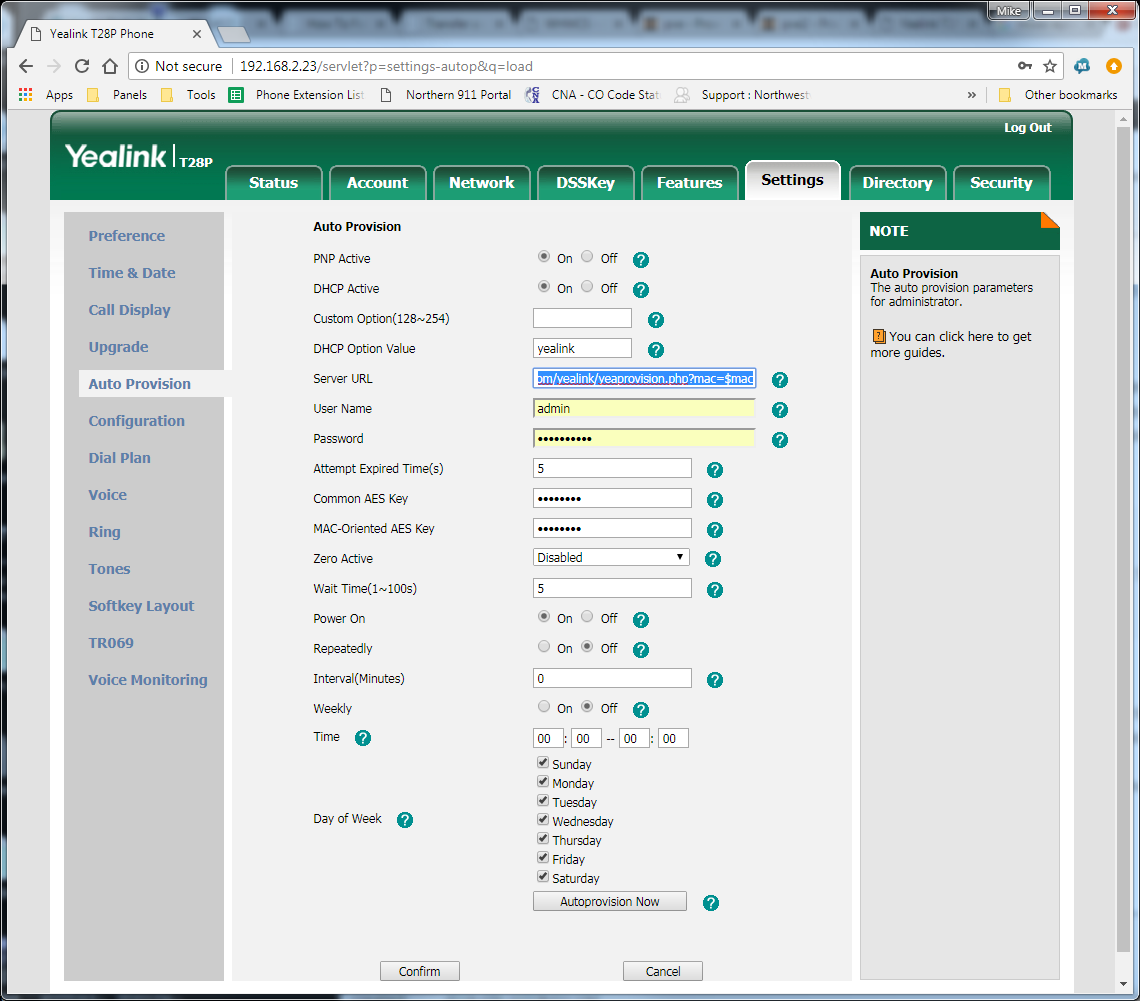
Task: Open the Voice Monitoring sidebar page
Action: tap(148, 680)
